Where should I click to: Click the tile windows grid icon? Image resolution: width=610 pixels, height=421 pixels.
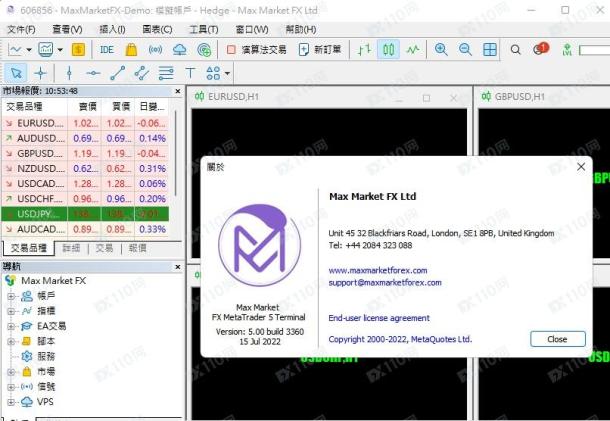(489, 50)
